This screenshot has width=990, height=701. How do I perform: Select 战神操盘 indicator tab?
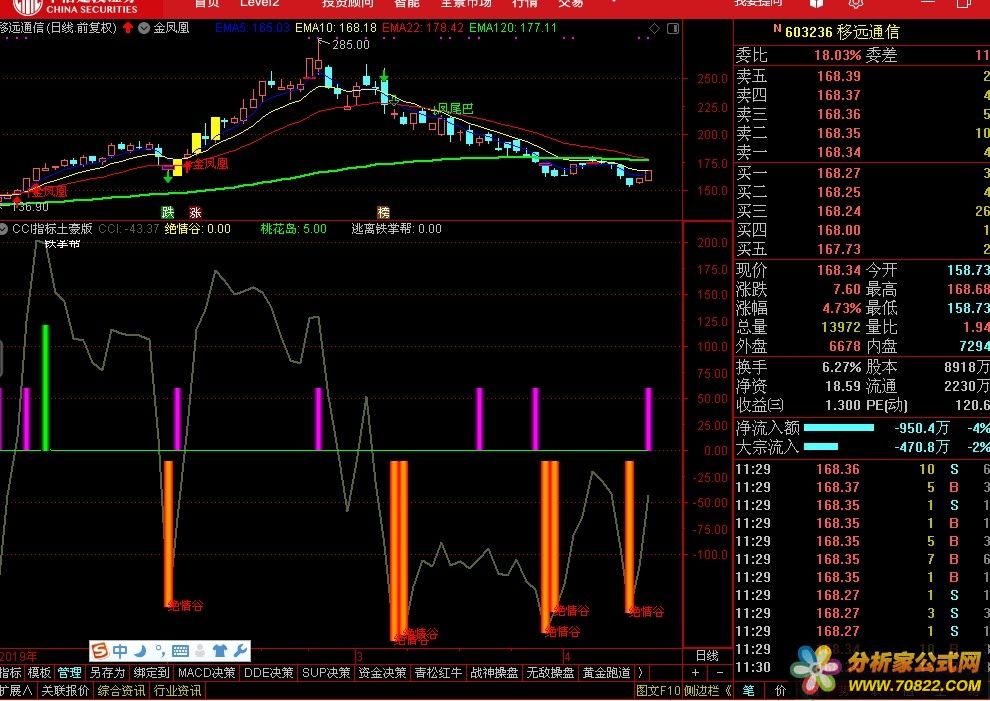[x=494, y=673]
